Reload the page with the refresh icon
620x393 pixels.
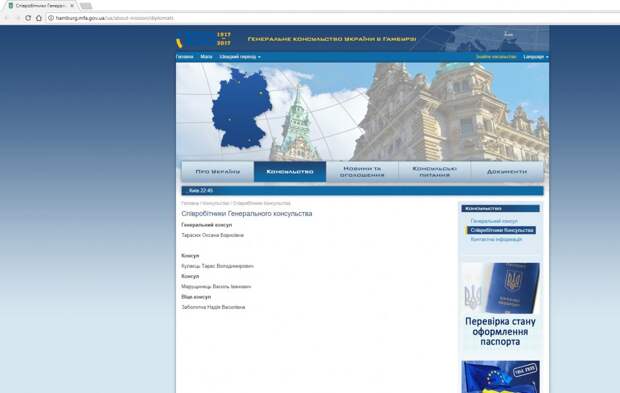28,18
